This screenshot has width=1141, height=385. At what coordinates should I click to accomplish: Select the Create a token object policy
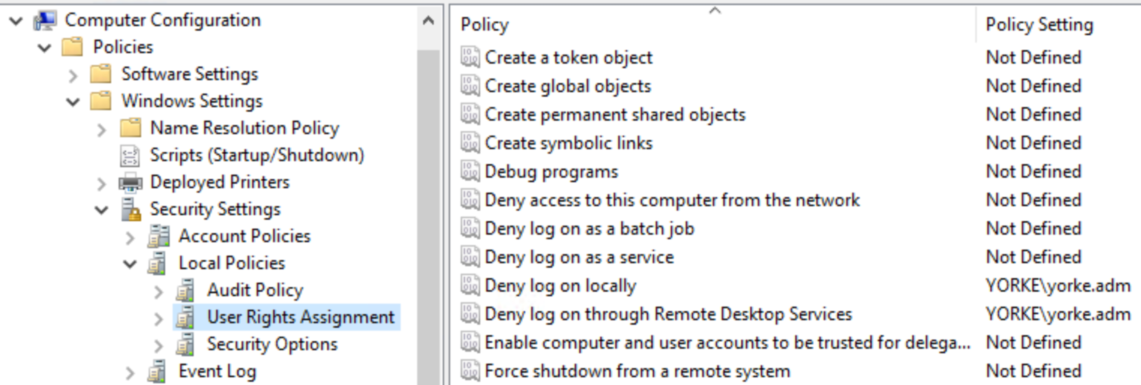569,57
